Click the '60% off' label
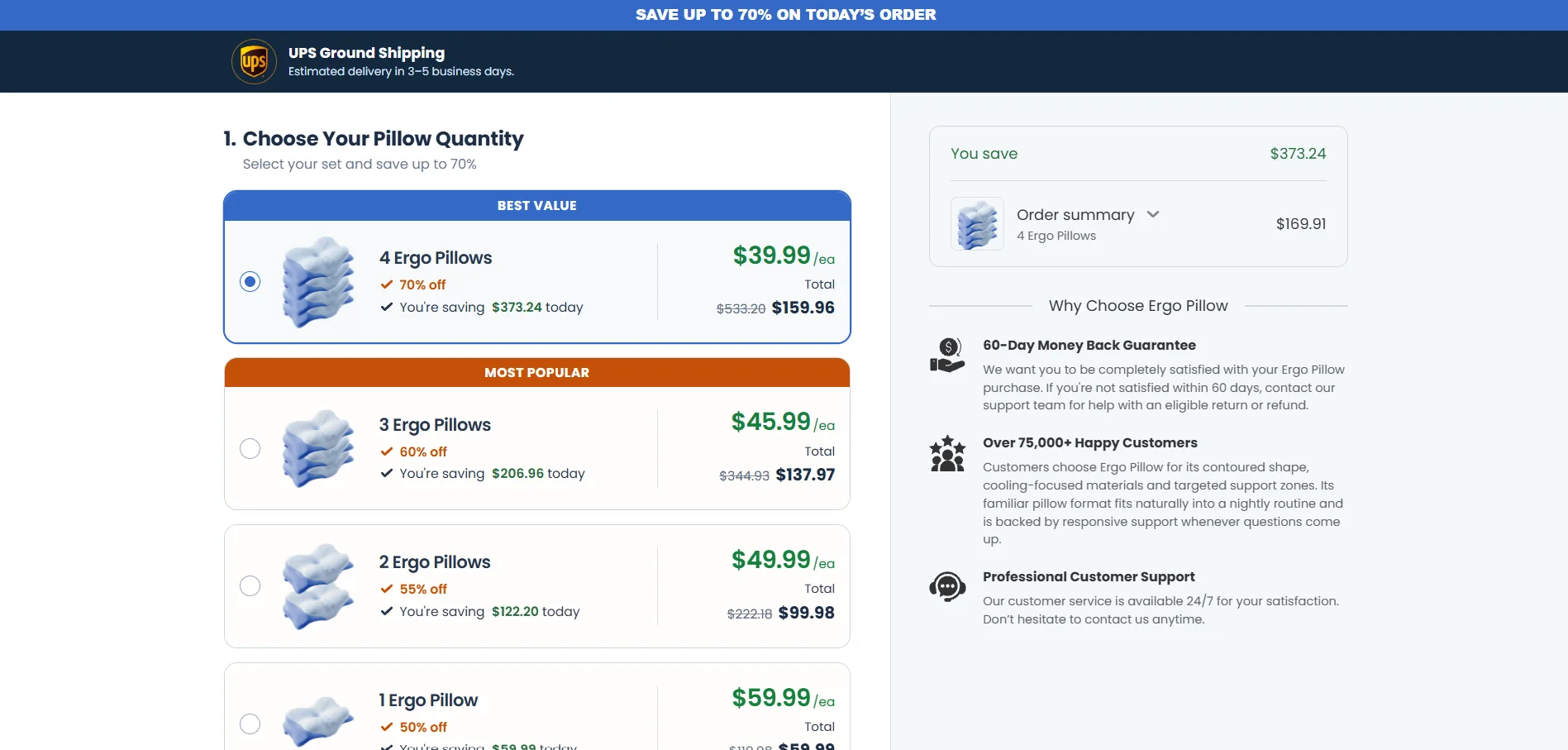Viewport: 1568px width, 750px height. point(423,451)
